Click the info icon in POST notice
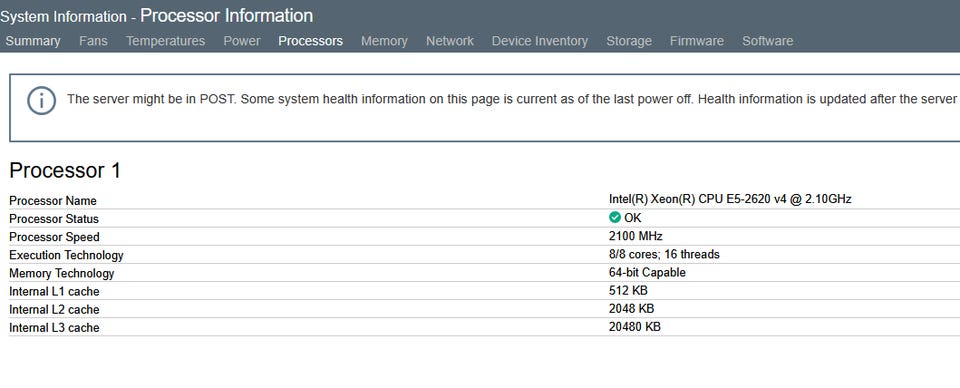The image size is (960, 388). point(41,100)
